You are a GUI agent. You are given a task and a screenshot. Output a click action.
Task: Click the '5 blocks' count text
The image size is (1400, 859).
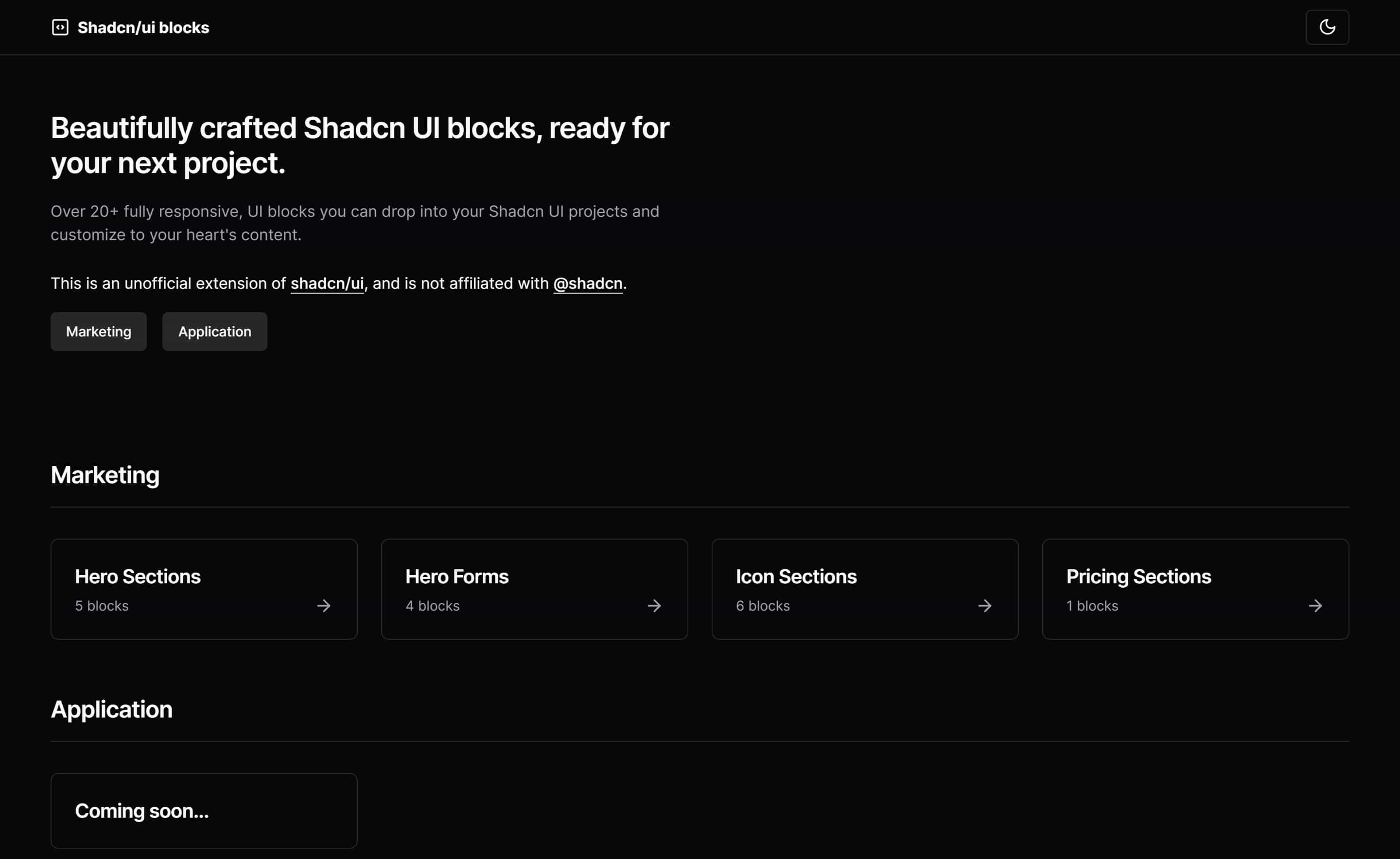(x=102, y=606)
